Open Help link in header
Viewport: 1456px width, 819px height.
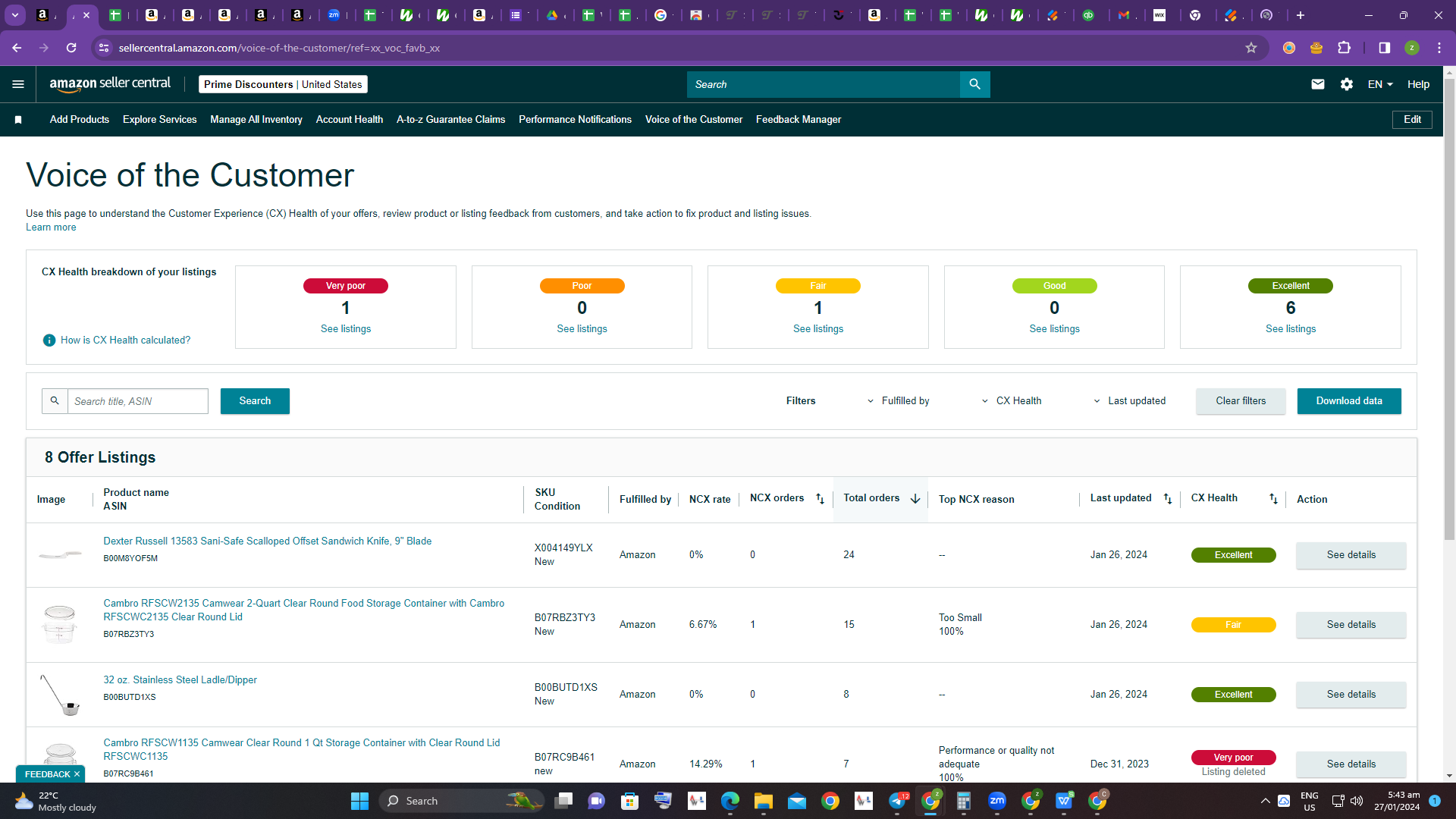[1418, 84]
